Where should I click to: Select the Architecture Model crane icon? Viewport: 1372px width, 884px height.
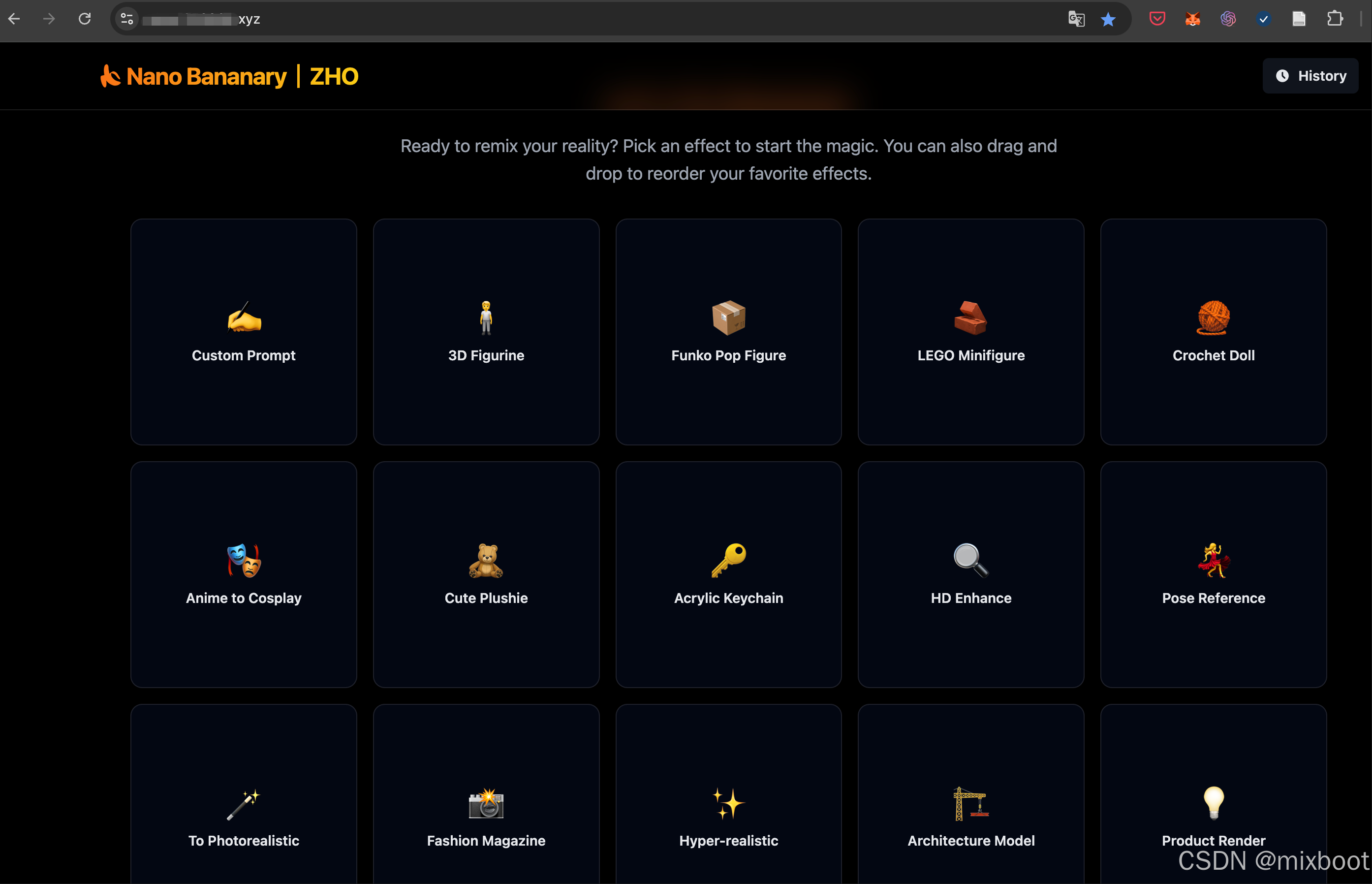pos(970,804)
